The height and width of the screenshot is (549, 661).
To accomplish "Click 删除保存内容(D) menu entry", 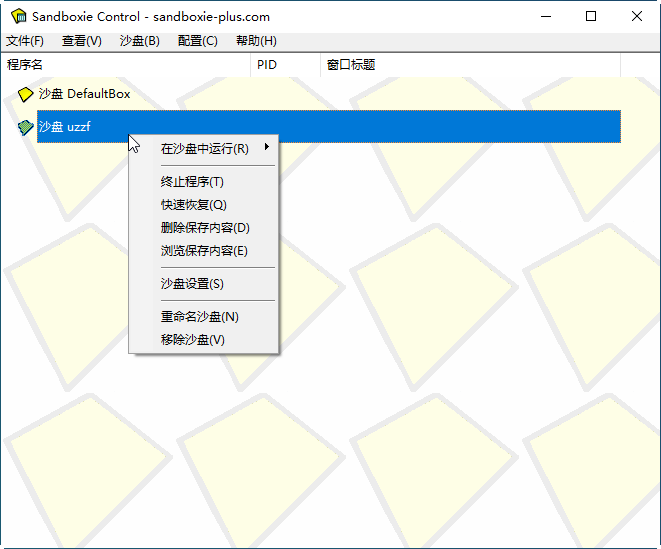I will pos(204,228).
